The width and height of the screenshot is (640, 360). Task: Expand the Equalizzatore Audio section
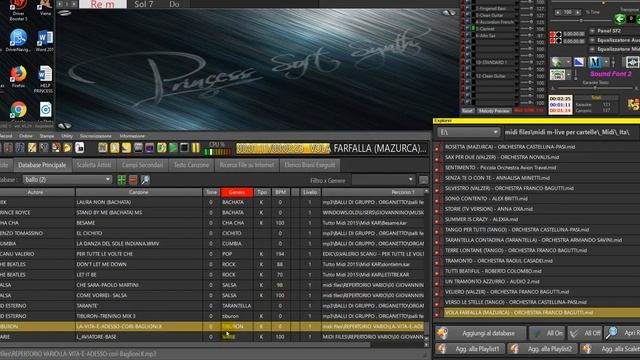pyautogui.click(x=592, y=40)
